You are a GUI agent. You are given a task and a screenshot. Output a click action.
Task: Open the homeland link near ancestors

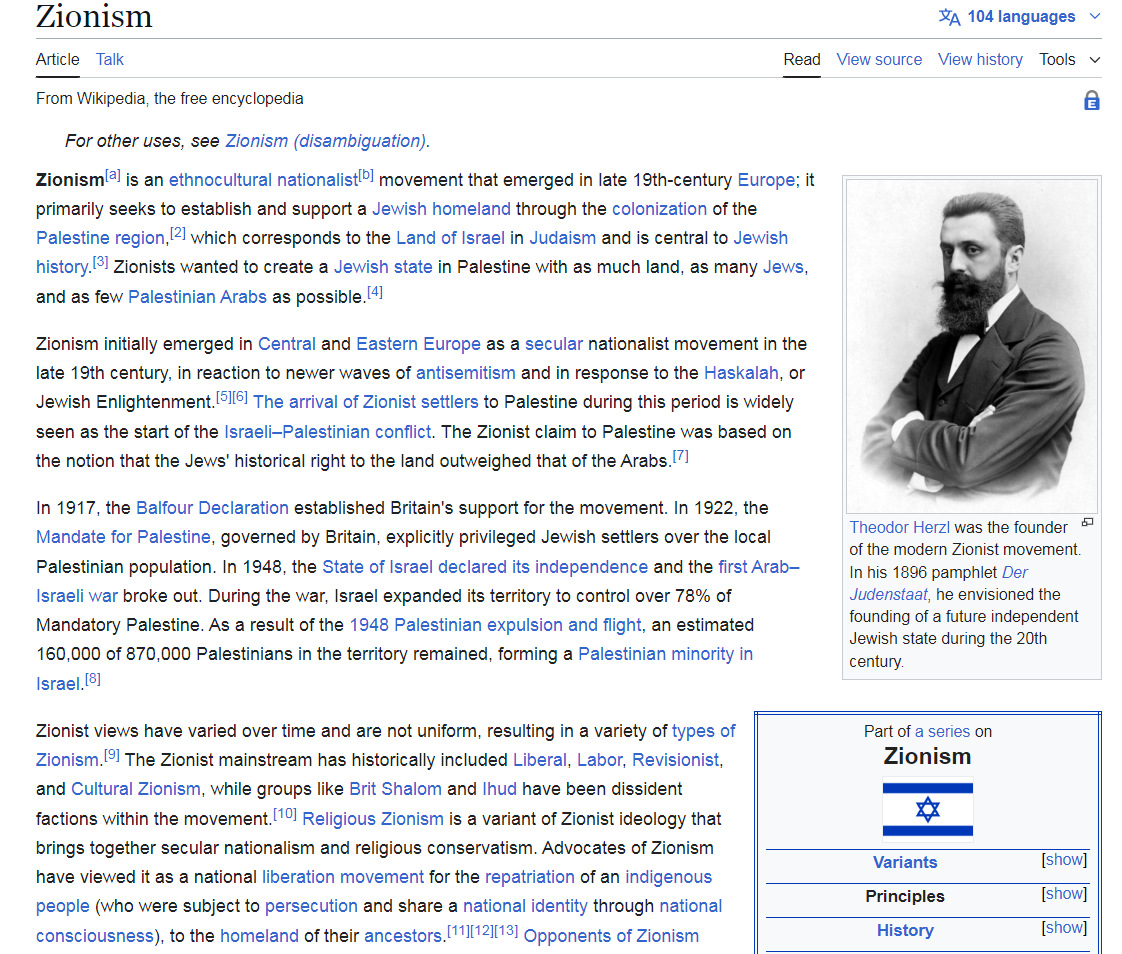pos(259,936)
